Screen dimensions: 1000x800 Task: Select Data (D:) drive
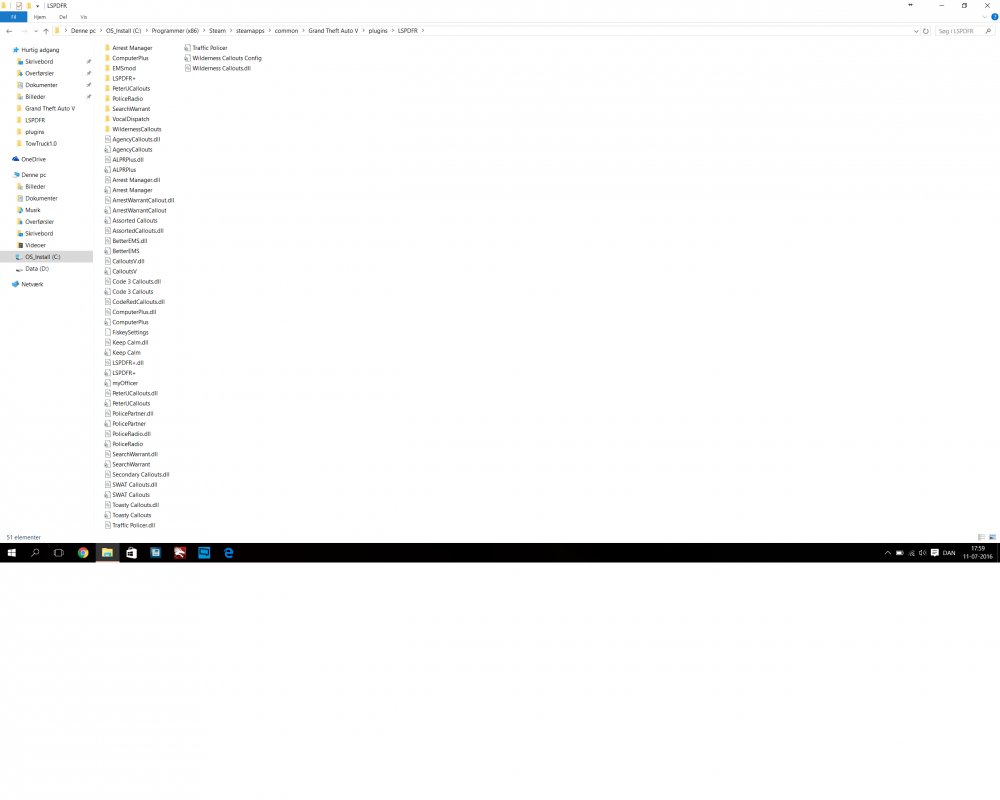(x=36, y=269)
